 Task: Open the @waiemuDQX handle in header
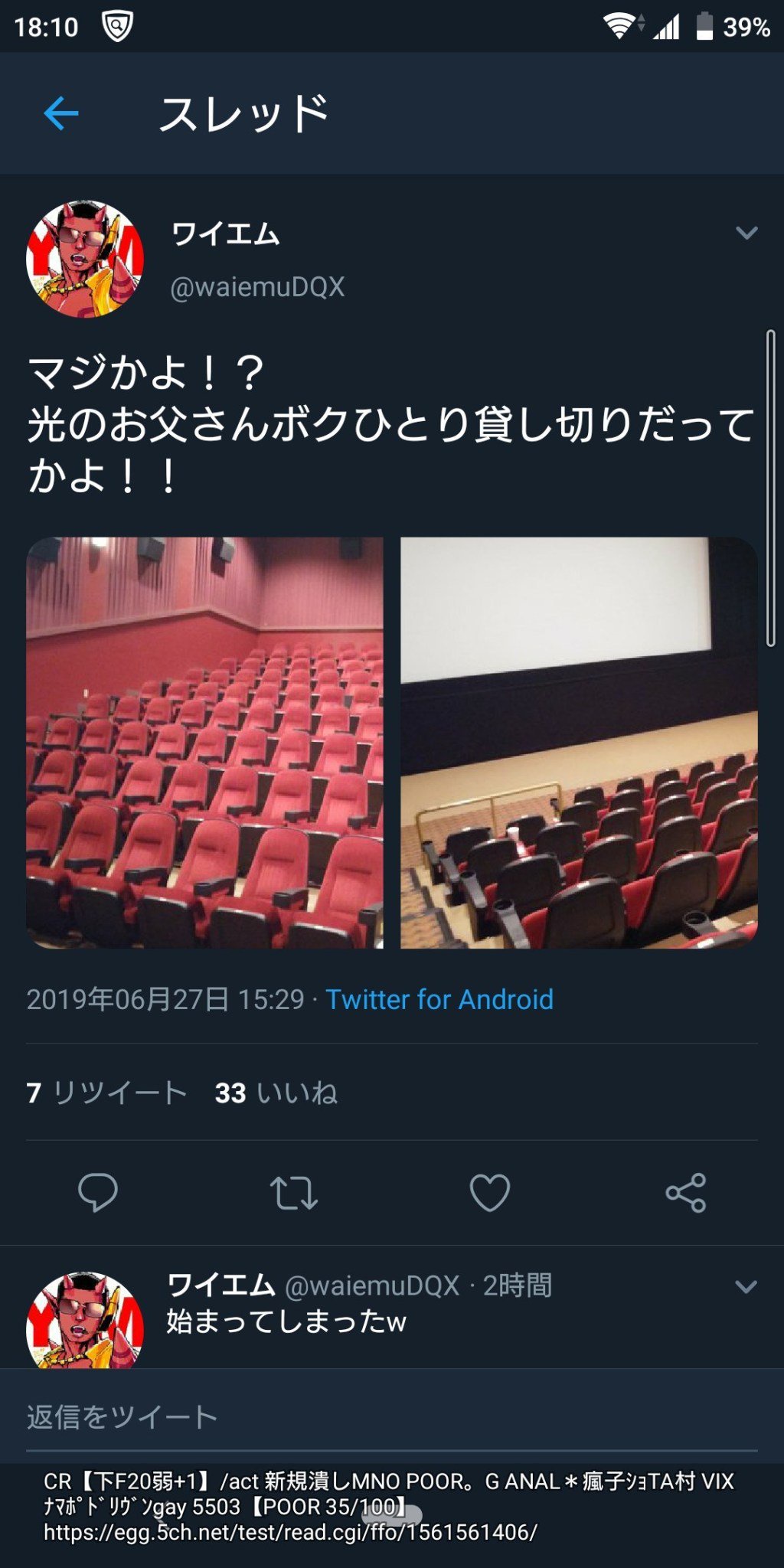pos(257,287)
